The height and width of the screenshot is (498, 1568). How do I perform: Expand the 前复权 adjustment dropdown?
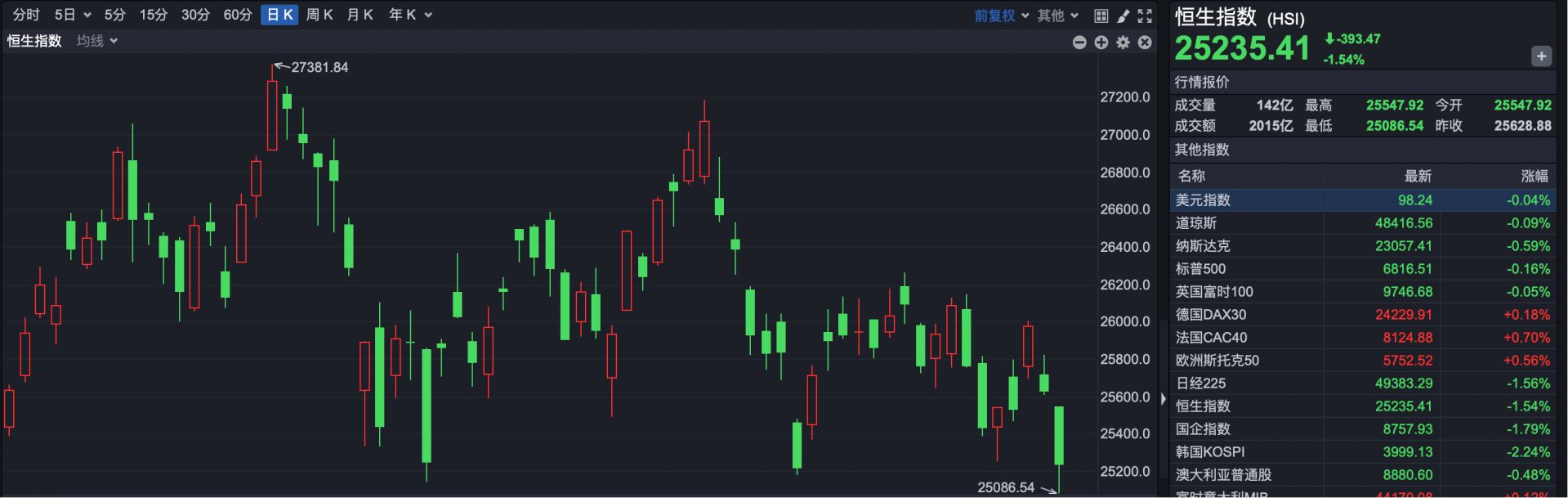(x=1001, y=16)
